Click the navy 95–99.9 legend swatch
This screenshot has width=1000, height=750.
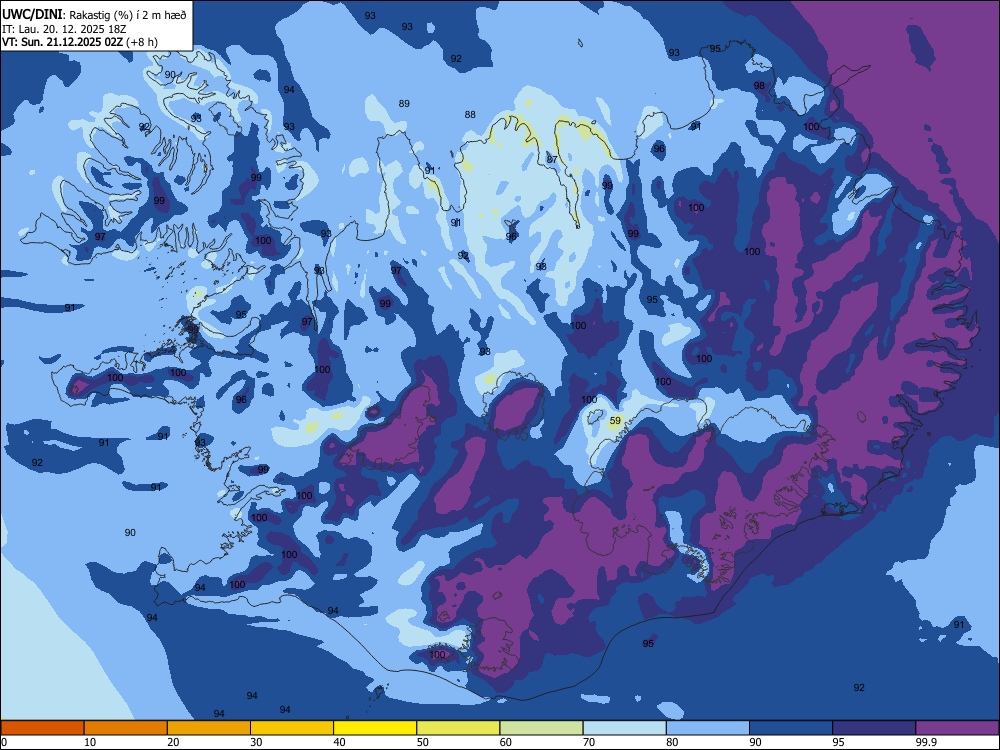pyautogui.click(x=874, y=728)
